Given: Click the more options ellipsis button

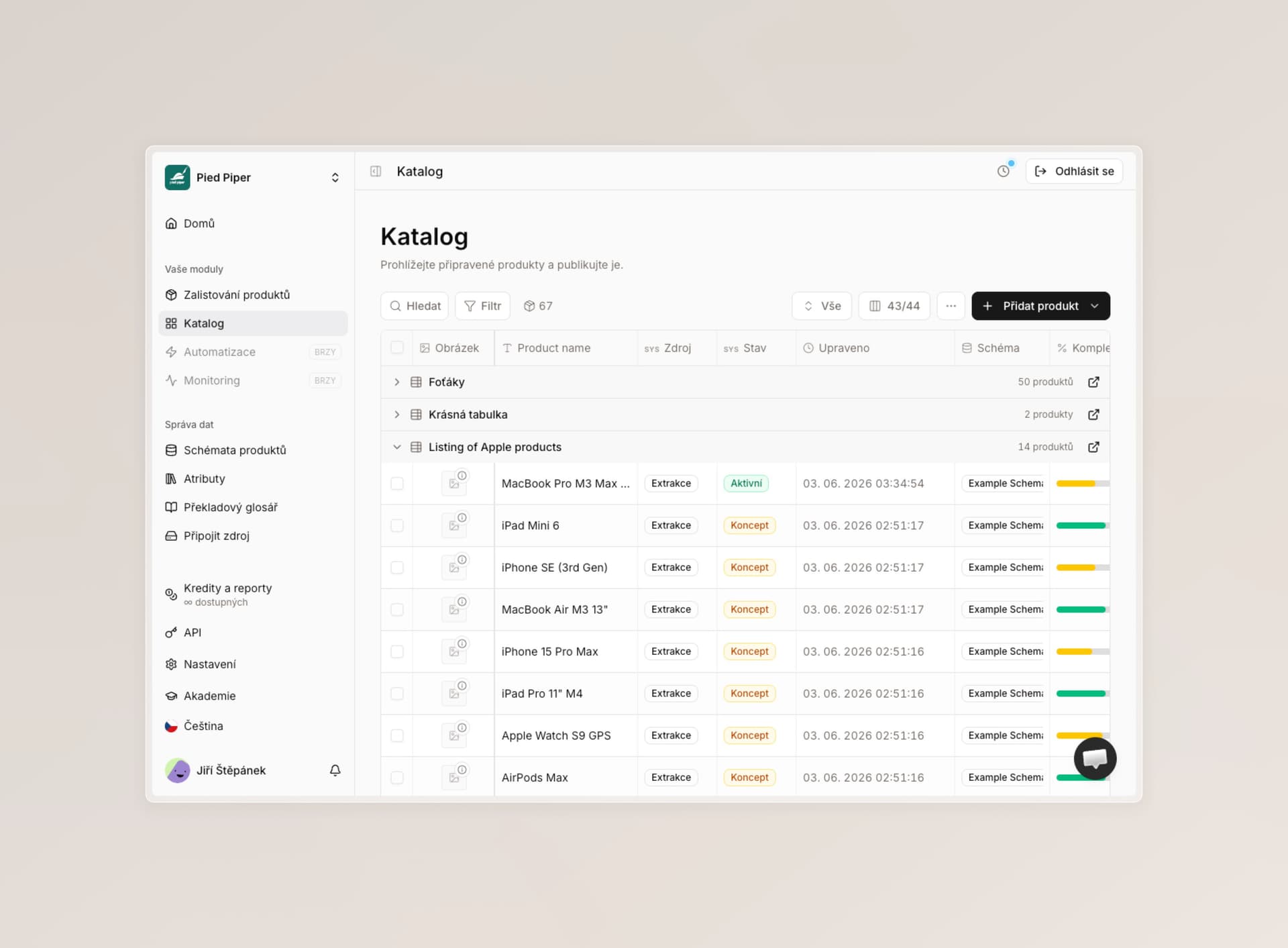Looking at the screenshot, I should 951,306.
